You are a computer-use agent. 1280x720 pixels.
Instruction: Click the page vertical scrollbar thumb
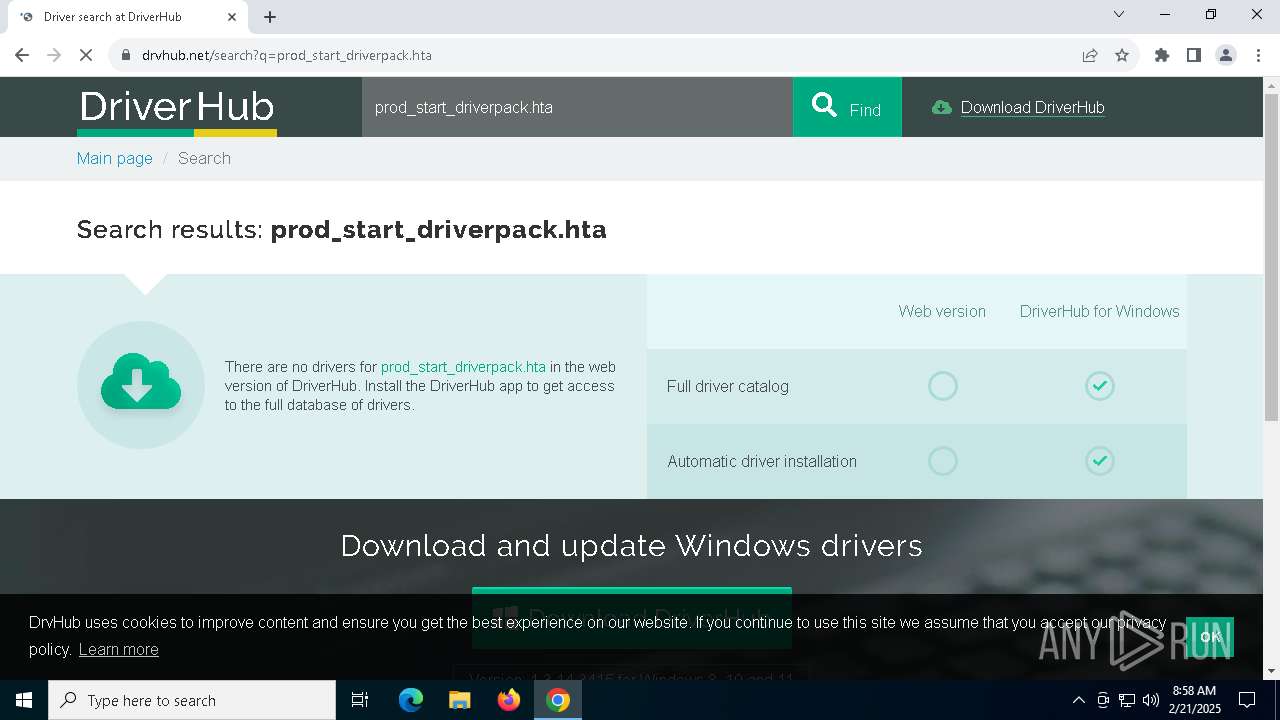(x=1271, y=257)
